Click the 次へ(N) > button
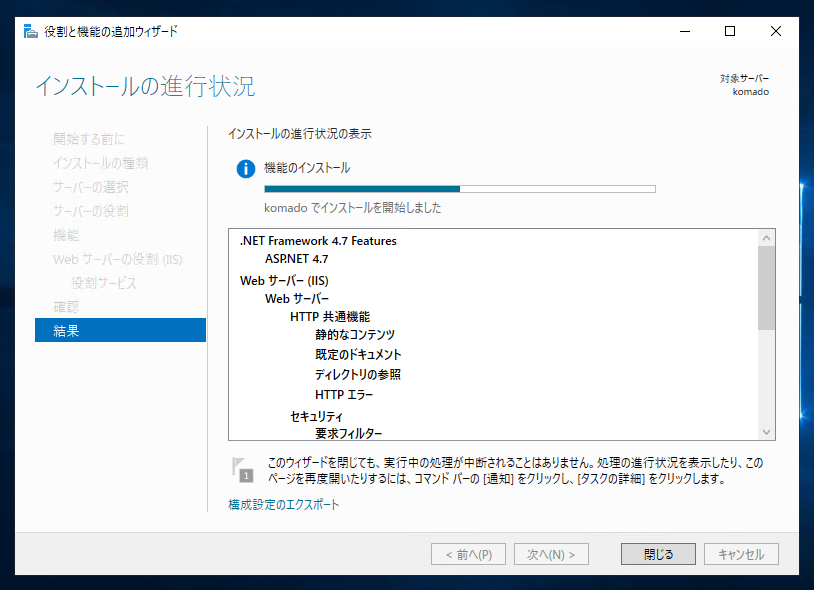Screen dimensions: 814x590 point(551,554)
